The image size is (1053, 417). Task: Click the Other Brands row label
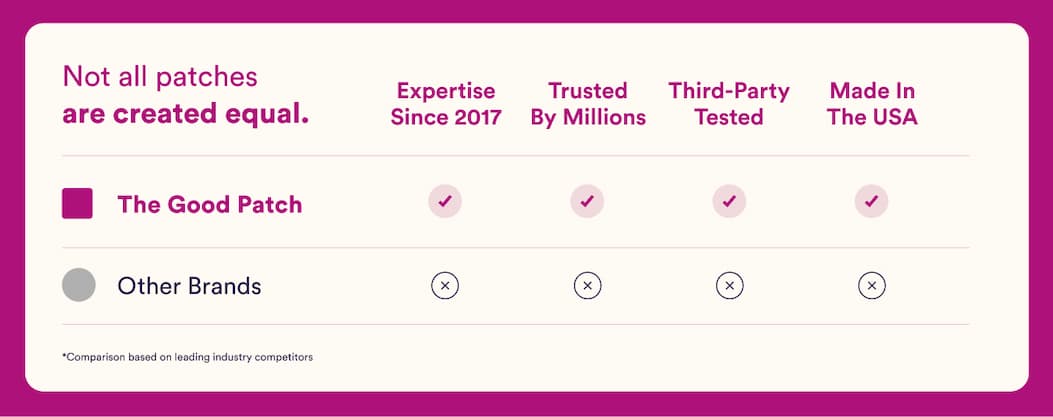point(189,286)
